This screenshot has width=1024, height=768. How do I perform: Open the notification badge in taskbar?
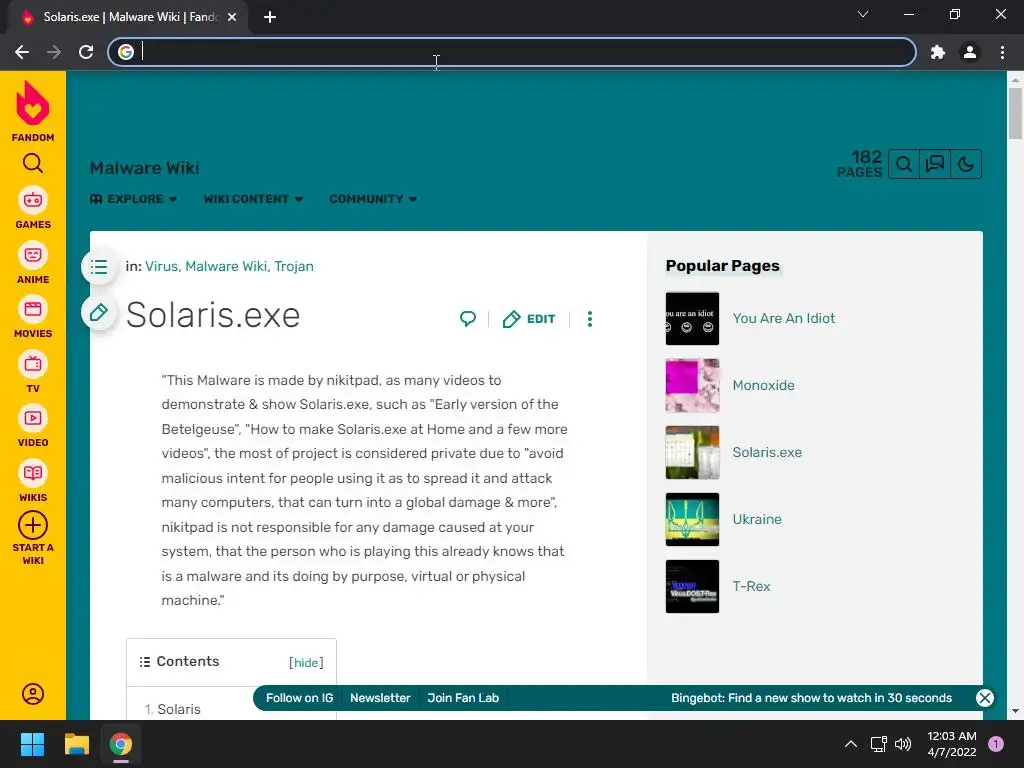click(996, 744)
